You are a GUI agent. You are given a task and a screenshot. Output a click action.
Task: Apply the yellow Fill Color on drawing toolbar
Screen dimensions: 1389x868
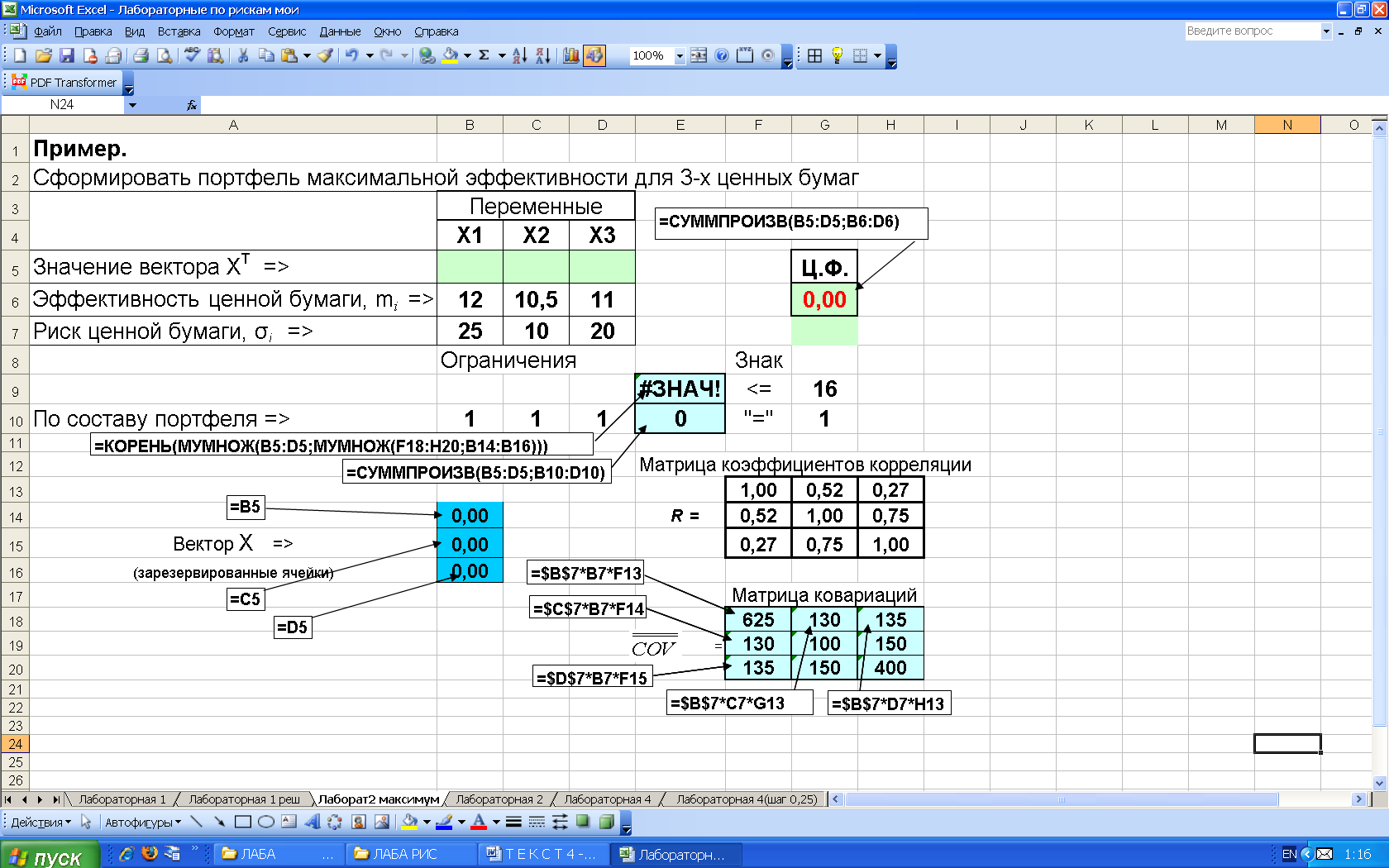click(x=409, y=822)
